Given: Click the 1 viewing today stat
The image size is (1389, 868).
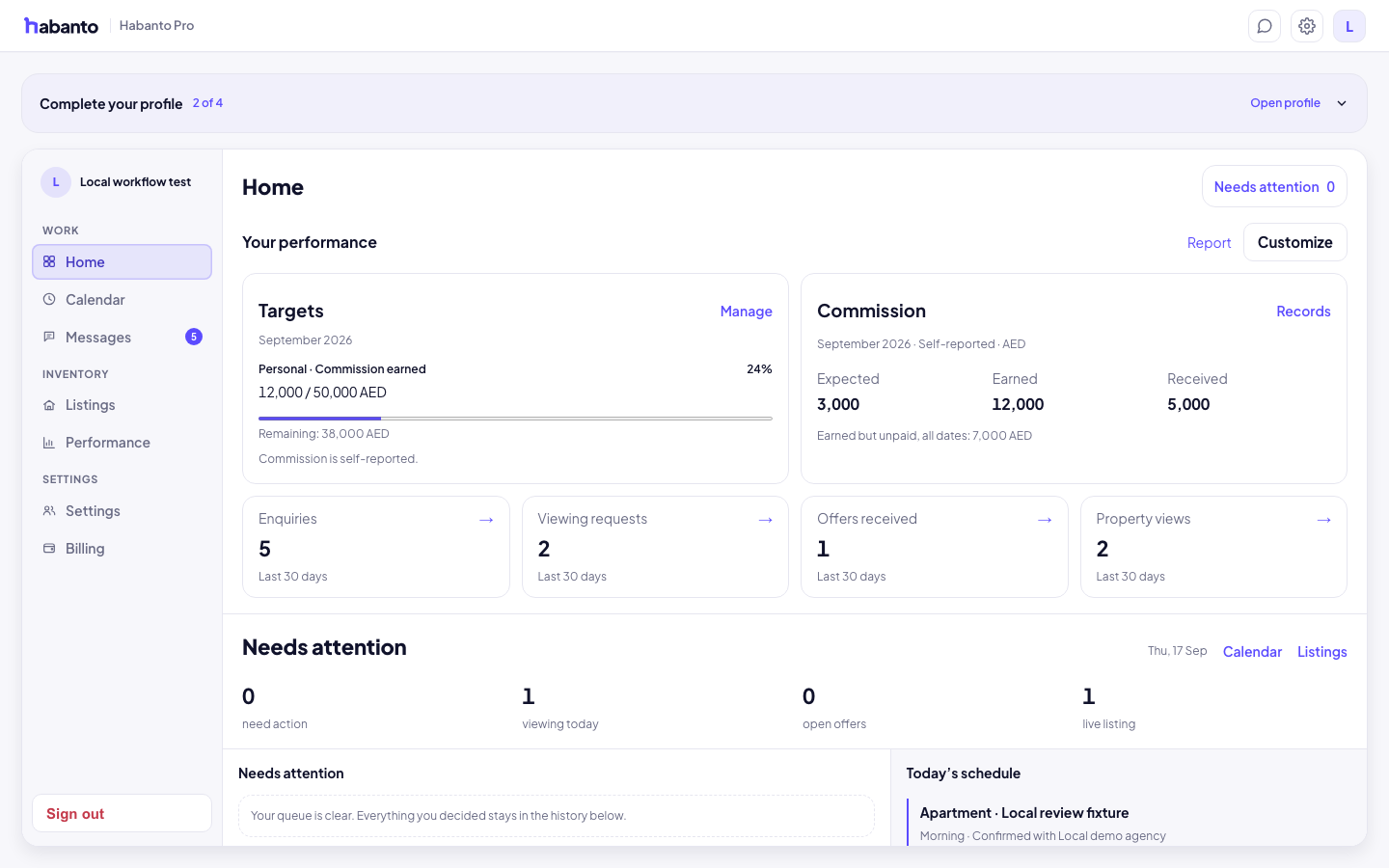Looking at the screenshot, I should click(560, 708).
